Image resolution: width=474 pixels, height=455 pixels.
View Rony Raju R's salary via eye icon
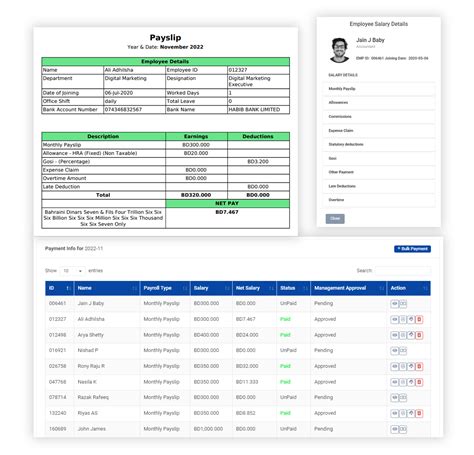point(394,366)
